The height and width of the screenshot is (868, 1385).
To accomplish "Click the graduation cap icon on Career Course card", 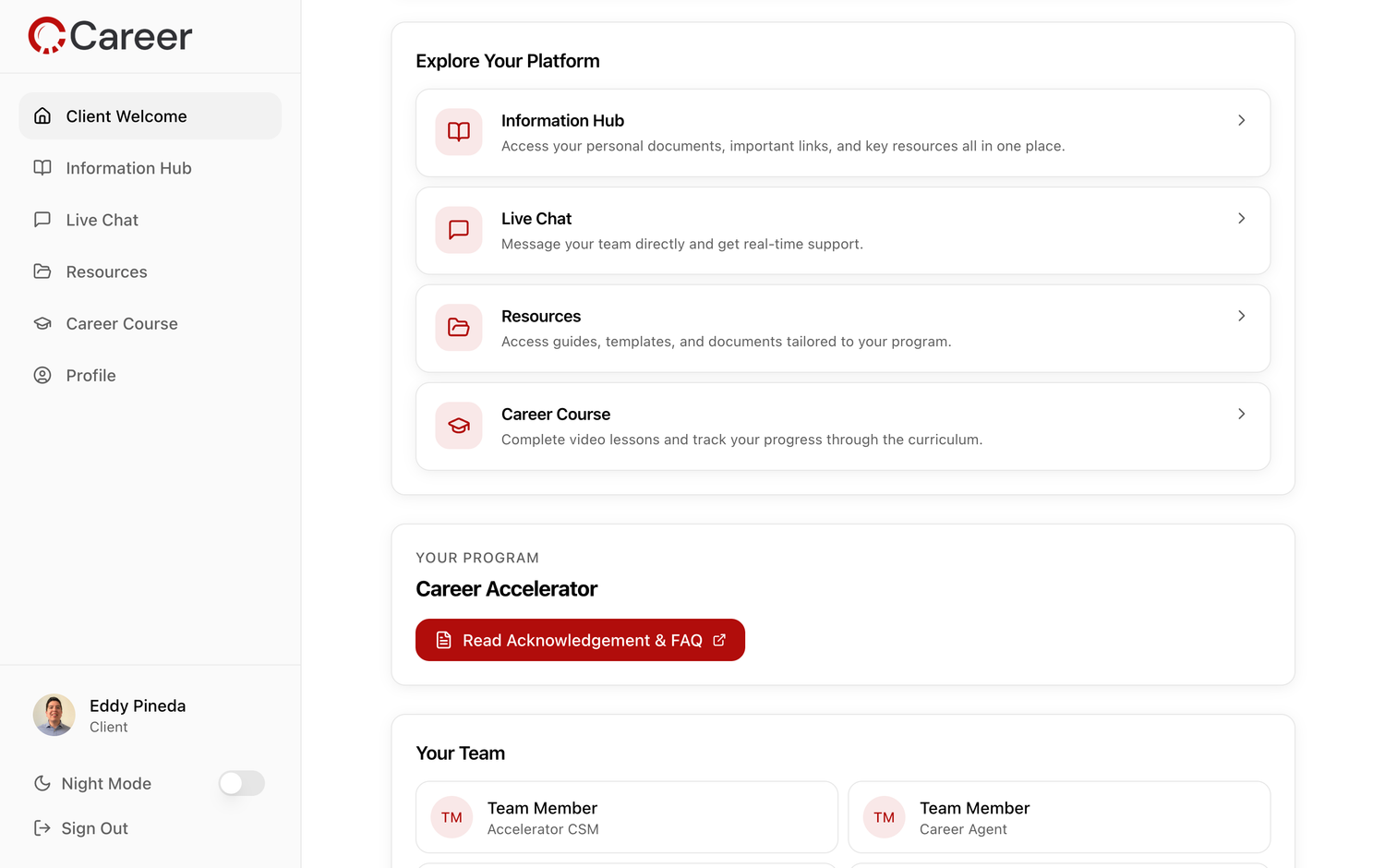I will click(459, 426).
